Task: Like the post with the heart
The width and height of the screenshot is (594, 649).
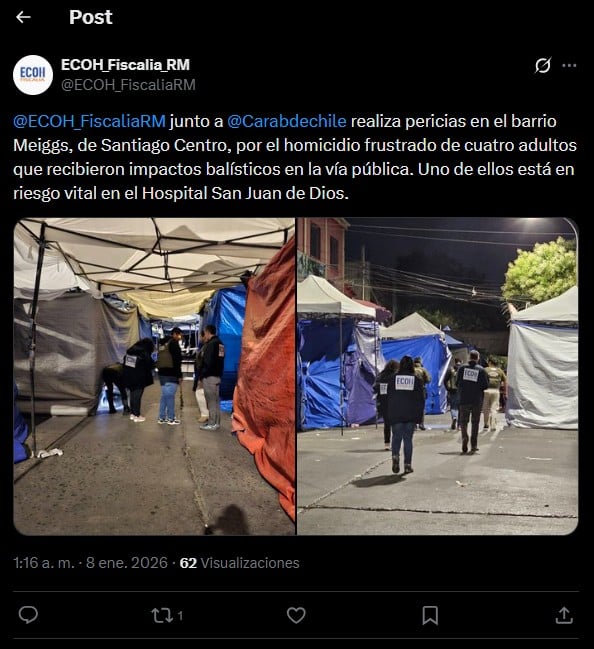Action: [296, 615]
